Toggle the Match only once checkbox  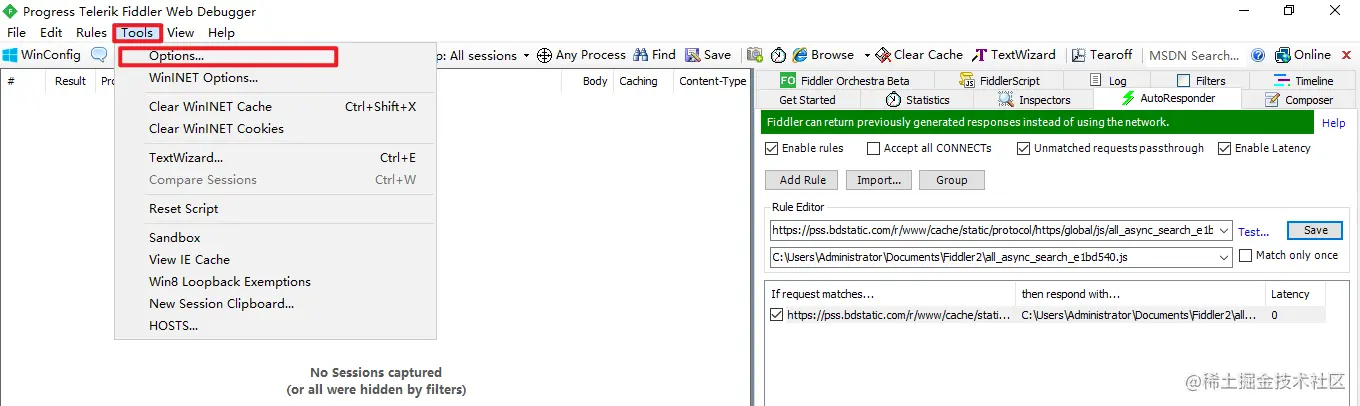1245,255
